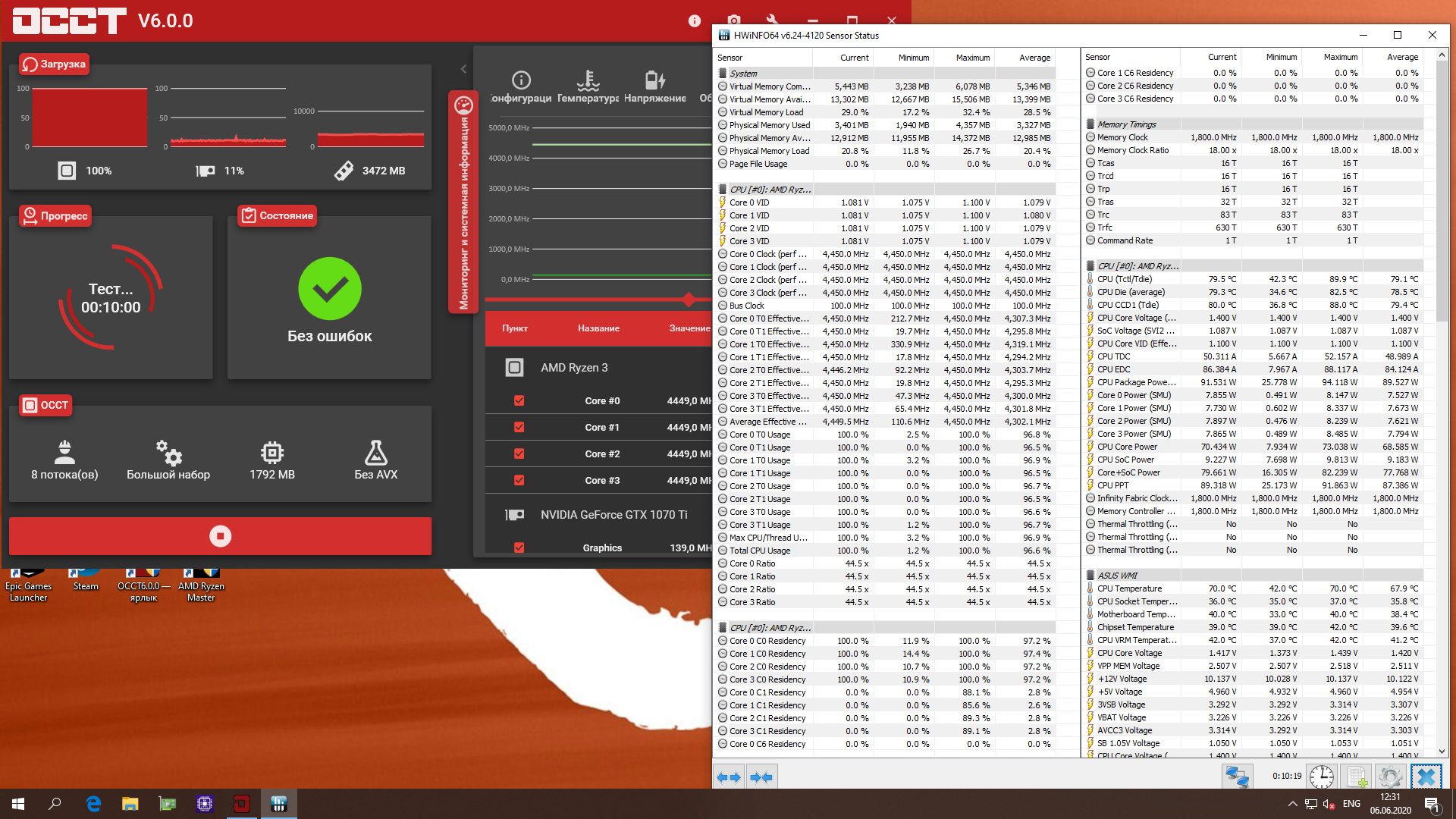The width and height of the screenshot is (1456, 819).
Task: Start logging with the sheet-plus icon
Action: pos(1356,777)
